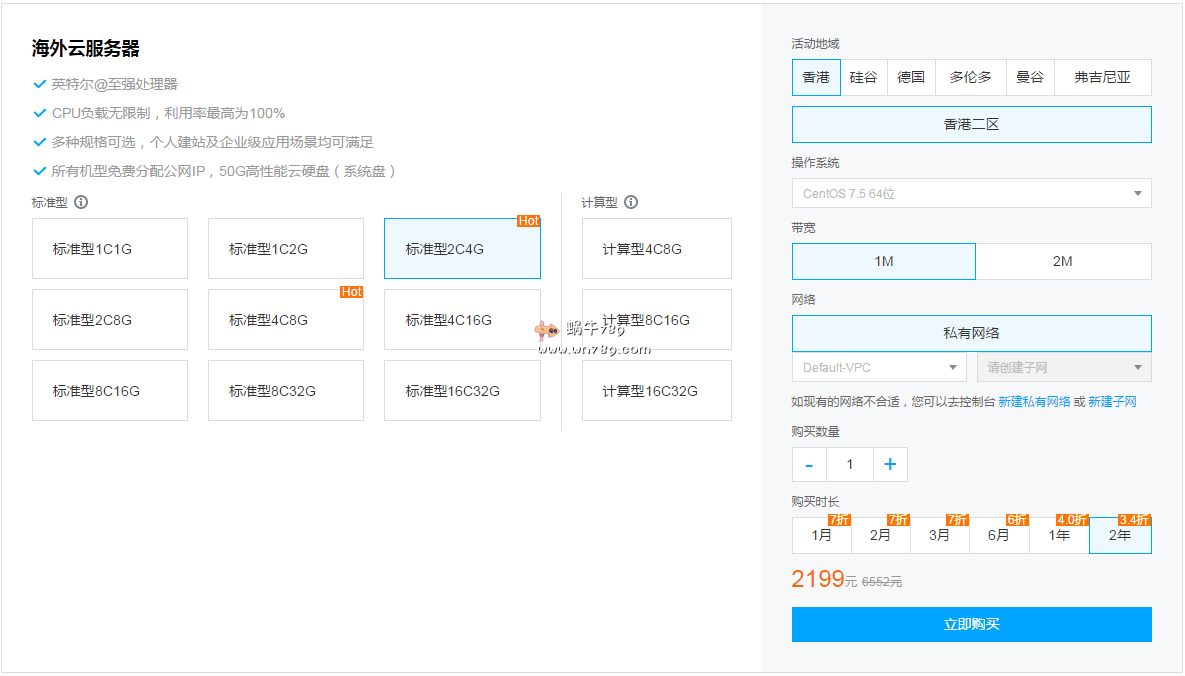Switch region to 硅谷

tap(863, 77)
